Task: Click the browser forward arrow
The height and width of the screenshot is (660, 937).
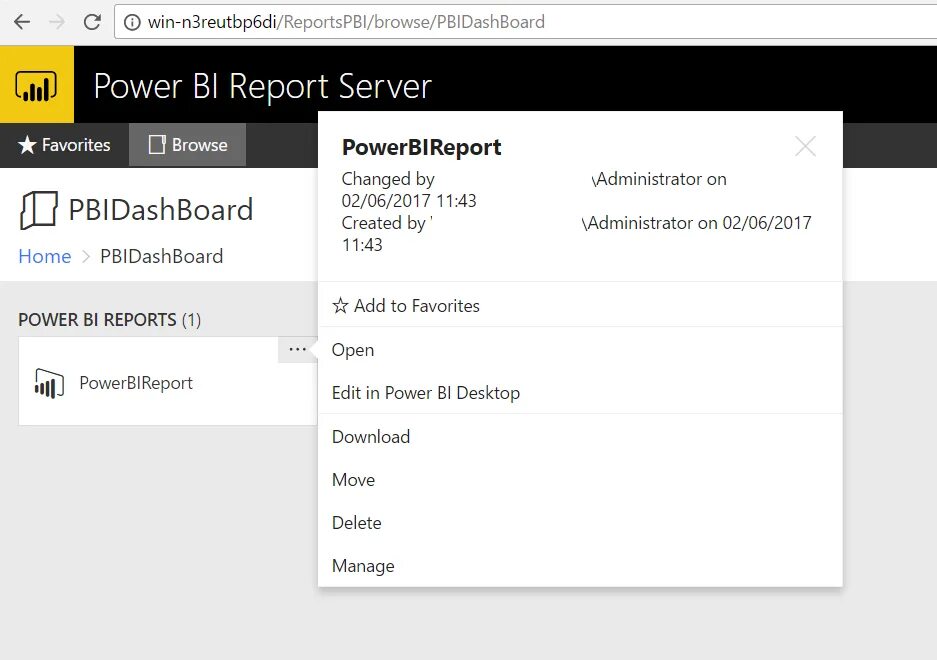Action: (x=57, y=22)
